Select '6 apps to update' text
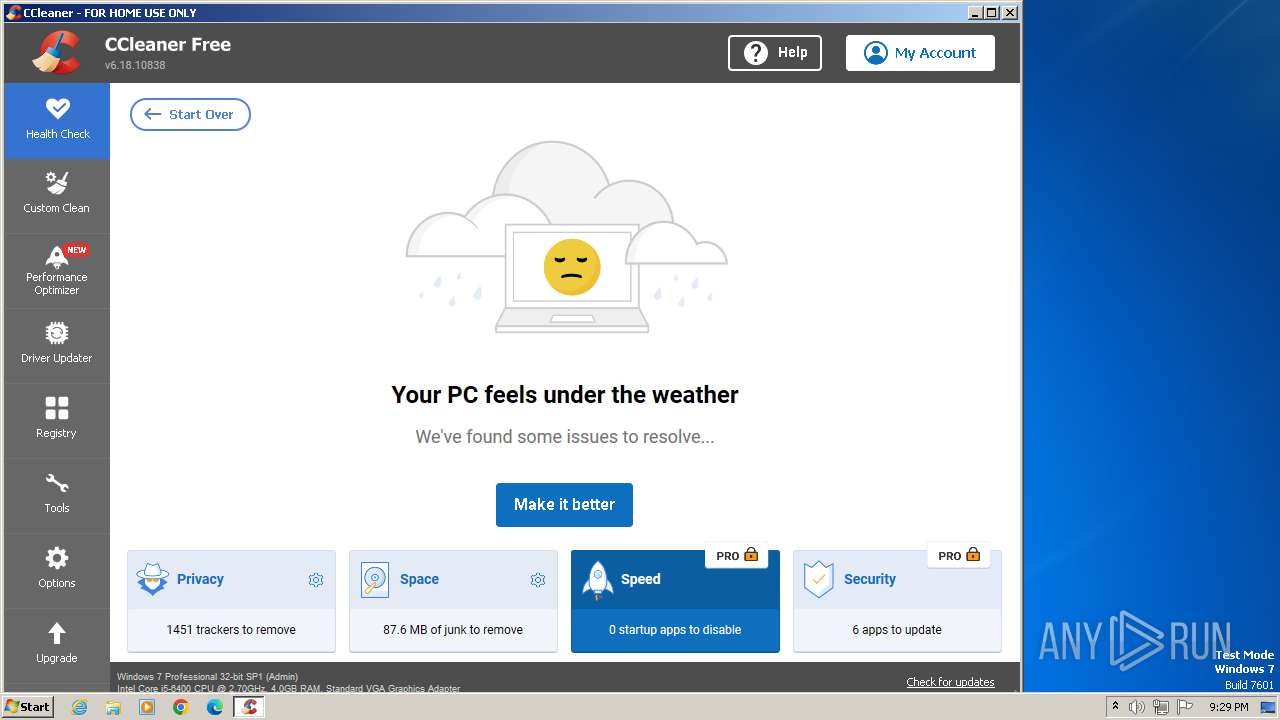This screenshot has width=1280, height=720. (x=897, y=630)
